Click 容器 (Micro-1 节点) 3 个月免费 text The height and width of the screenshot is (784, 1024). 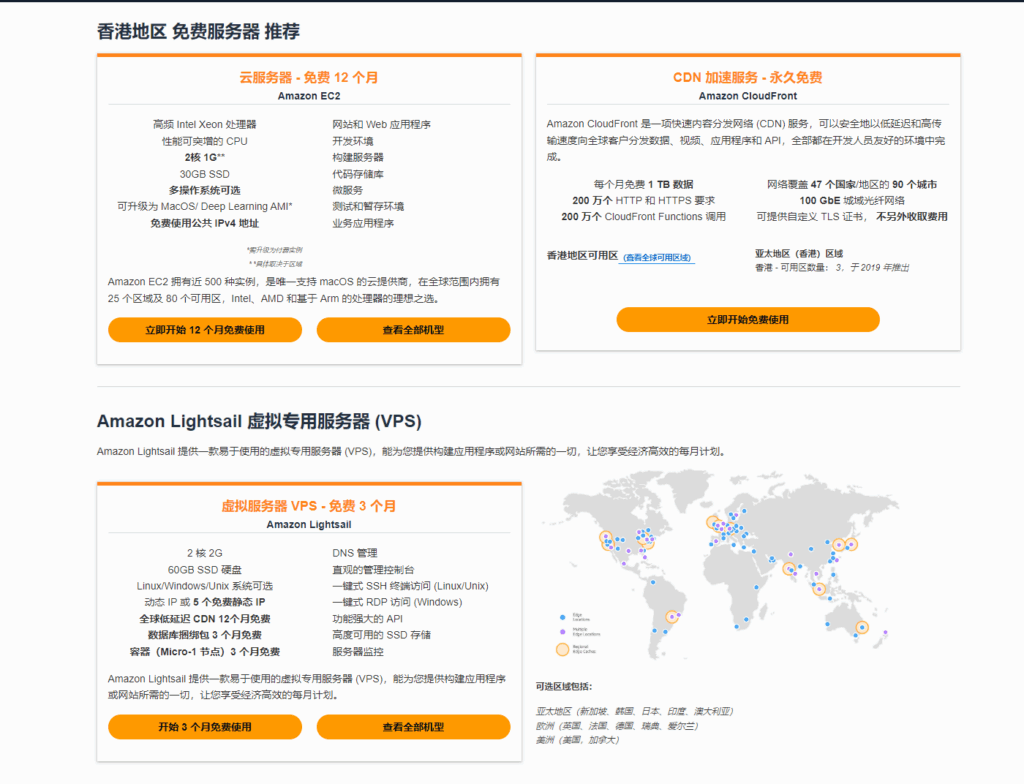[x=204, y=652]
